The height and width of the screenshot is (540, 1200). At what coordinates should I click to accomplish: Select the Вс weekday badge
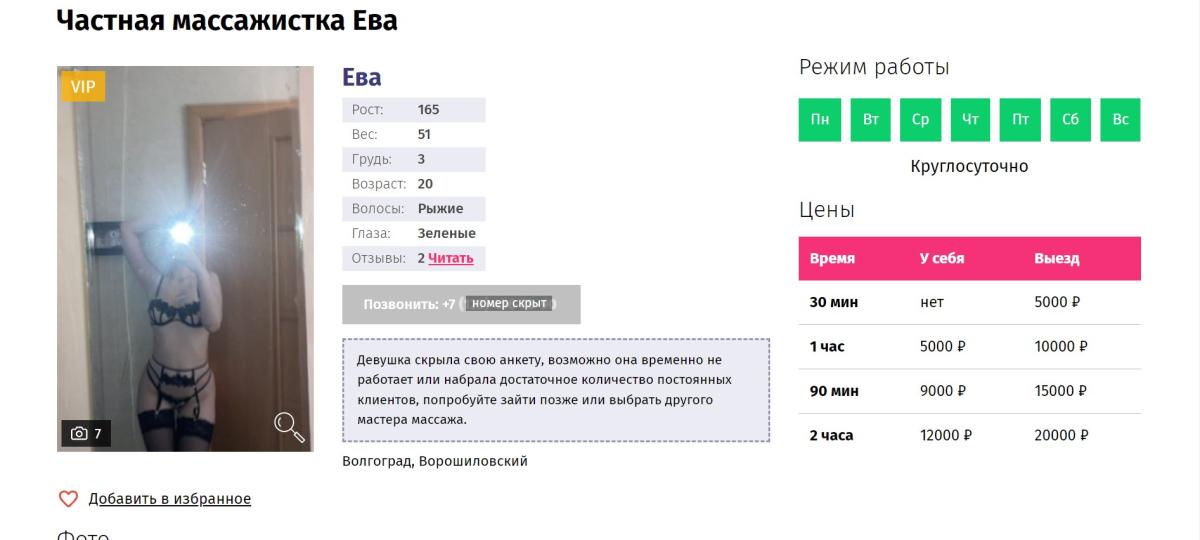(1120, 120)
